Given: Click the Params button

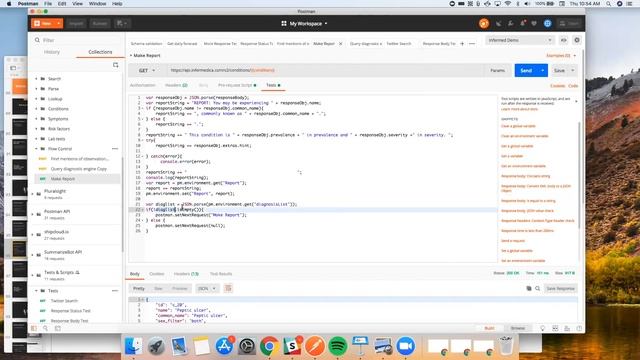Looking at the screenshot, I should point(497,71).
